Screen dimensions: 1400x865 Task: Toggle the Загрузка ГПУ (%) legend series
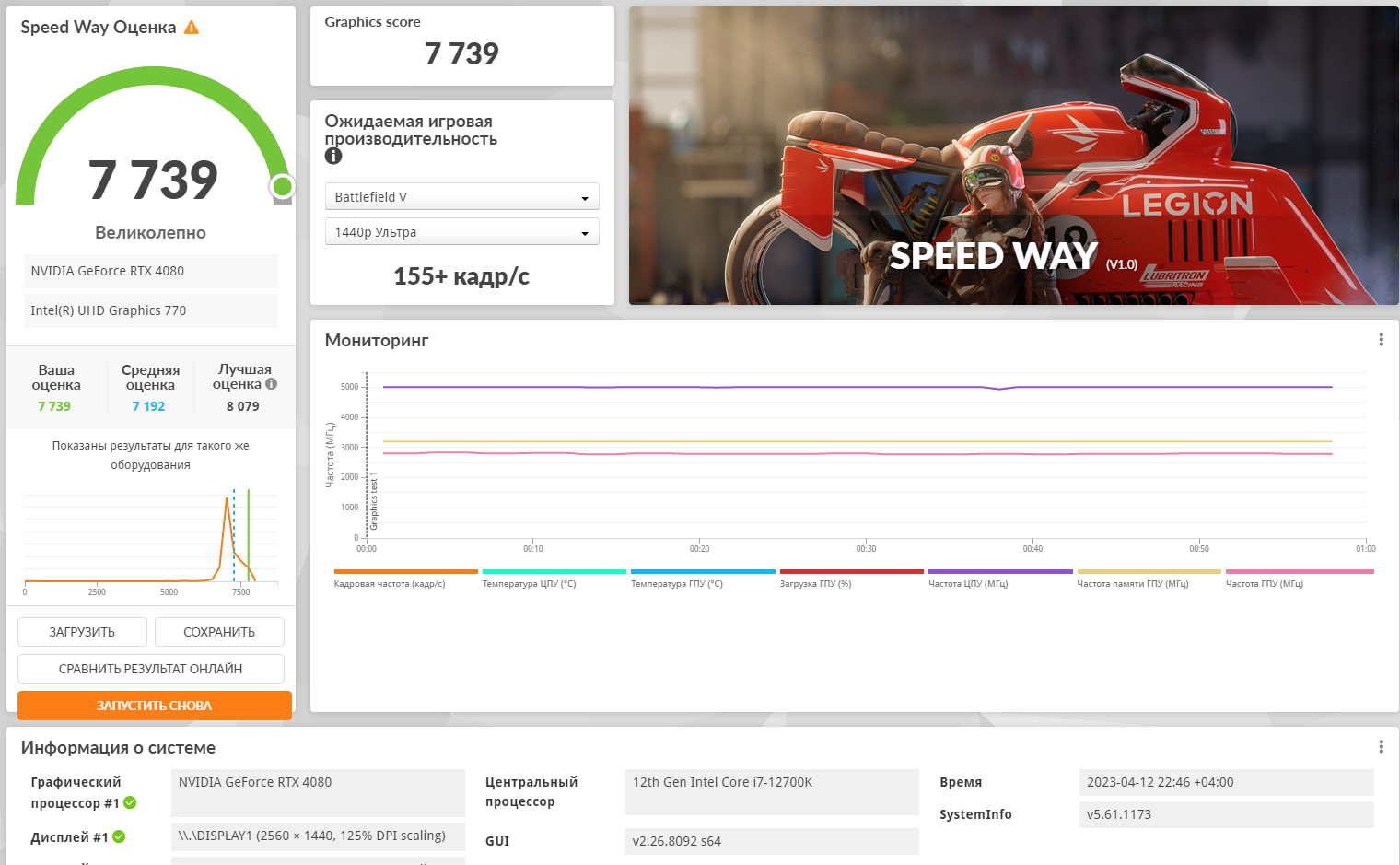coord(851,579)
